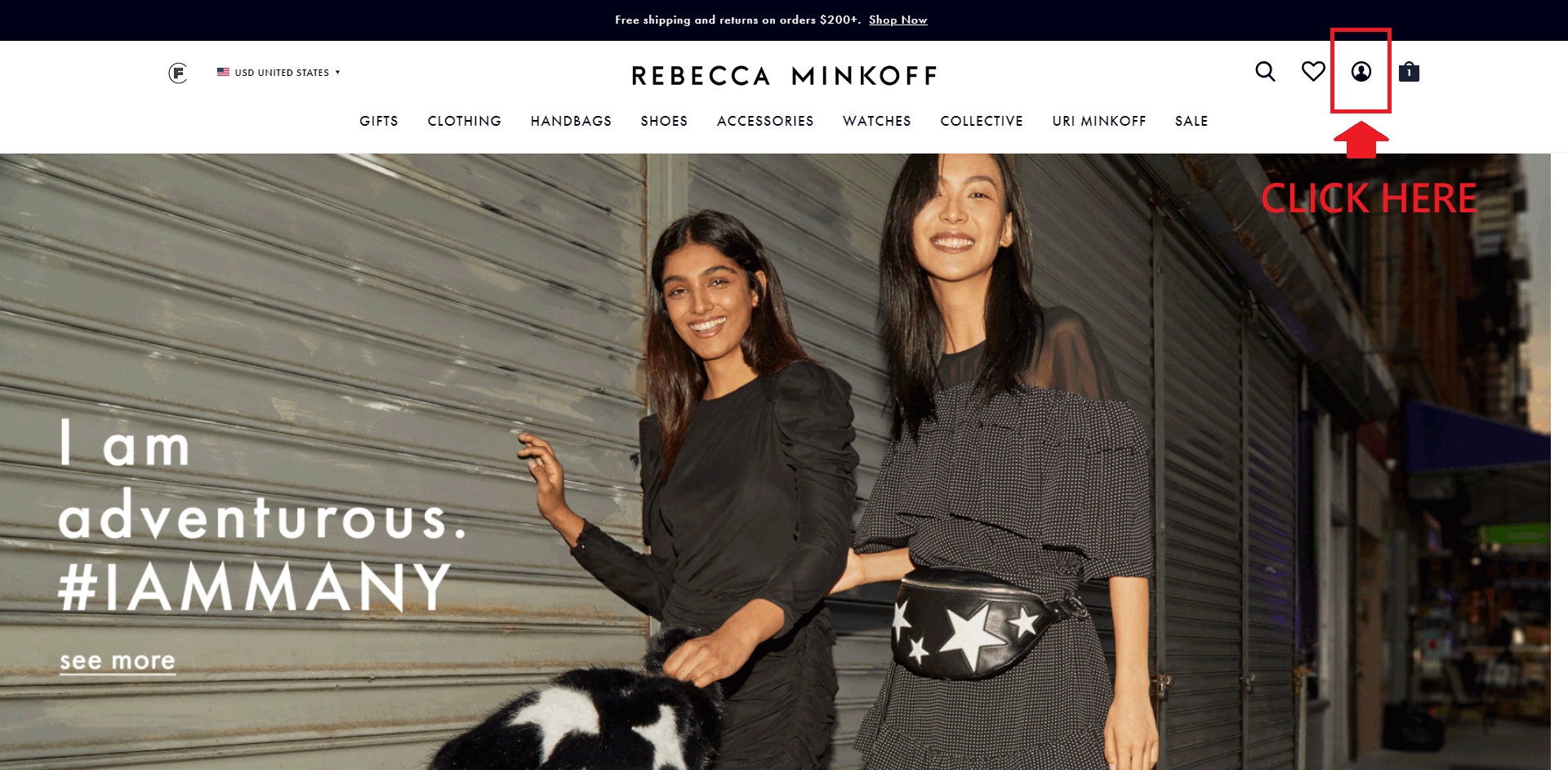
Task: Click the see more link
Action: tap(118, 661)
